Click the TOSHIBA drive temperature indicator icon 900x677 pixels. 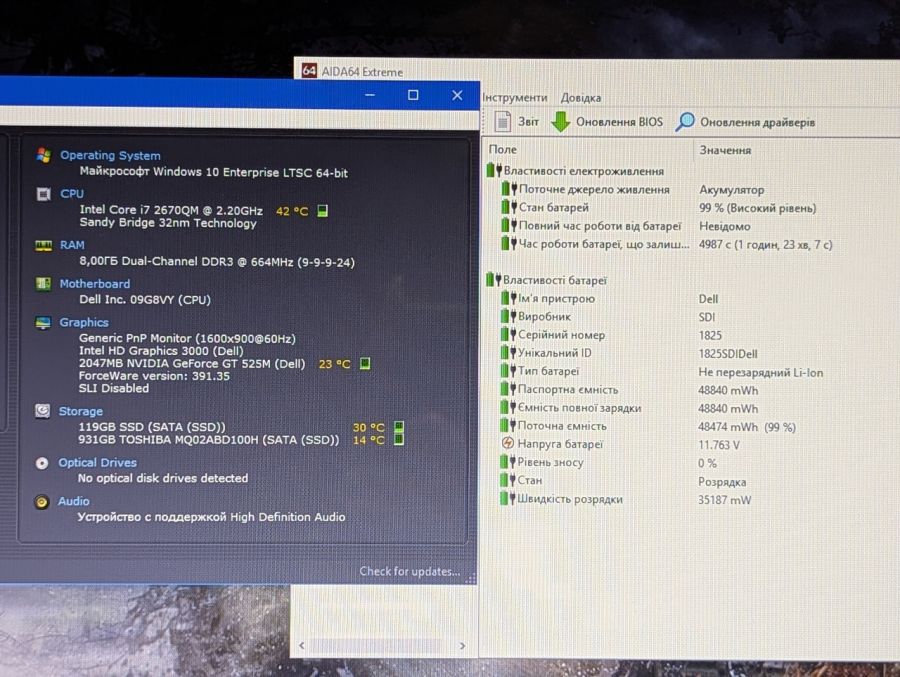[399, 440]
